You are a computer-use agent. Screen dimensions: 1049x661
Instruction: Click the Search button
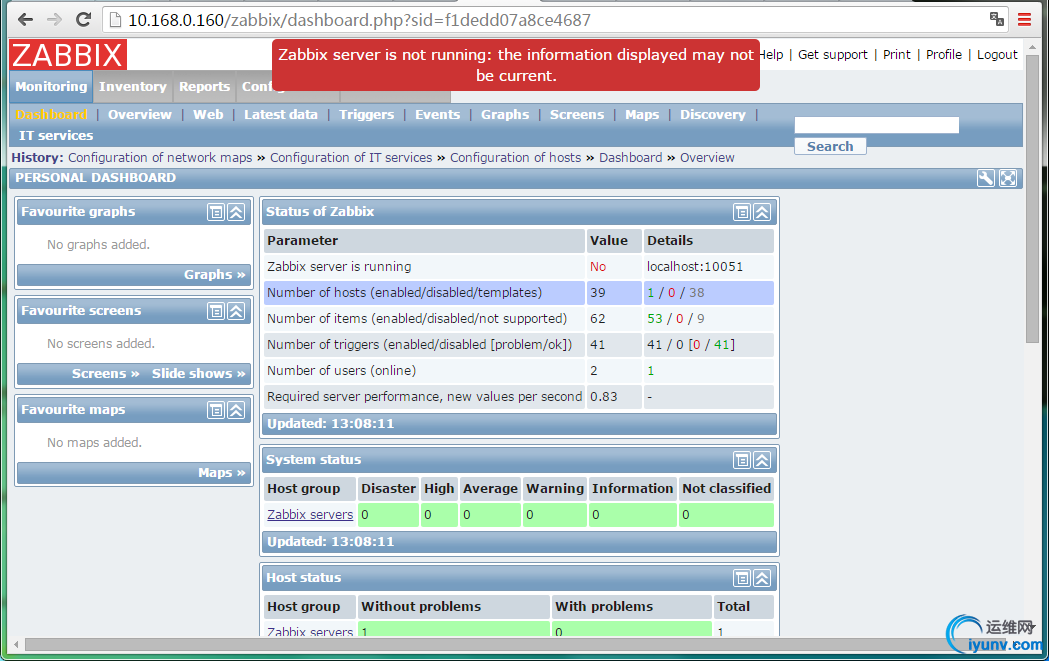[x=830, y=147]
